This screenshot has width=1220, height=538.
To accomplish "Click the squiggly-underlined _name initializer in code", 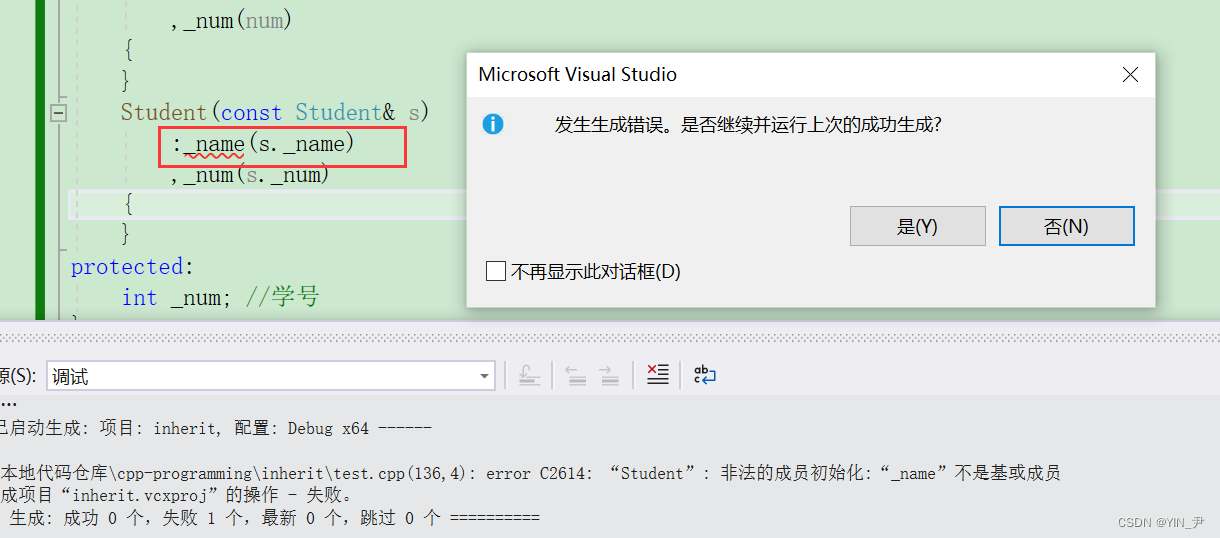I will pyautogui.click(x=215, y=145).
